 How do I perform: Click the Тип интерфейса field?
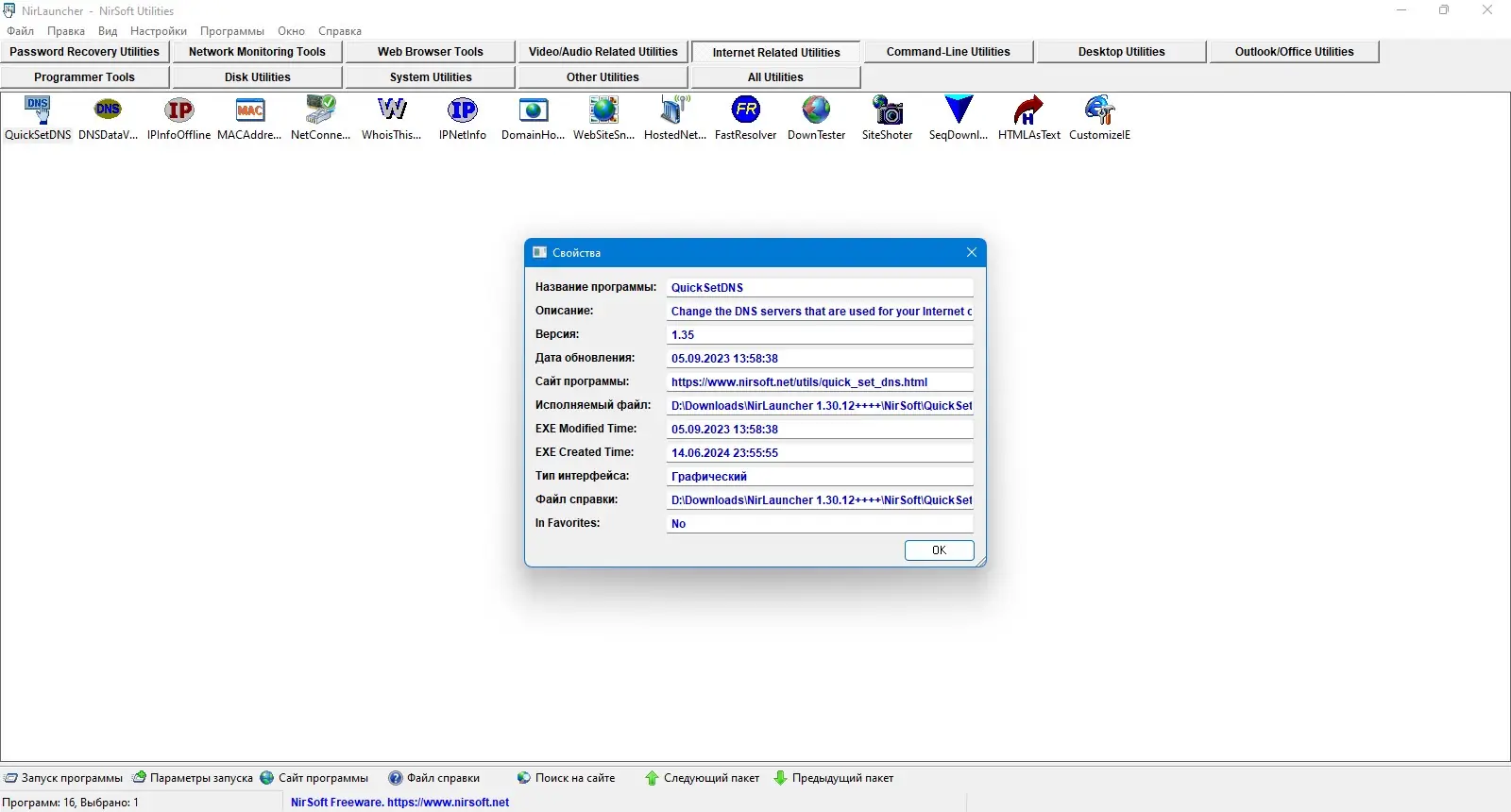coord(820,477)
